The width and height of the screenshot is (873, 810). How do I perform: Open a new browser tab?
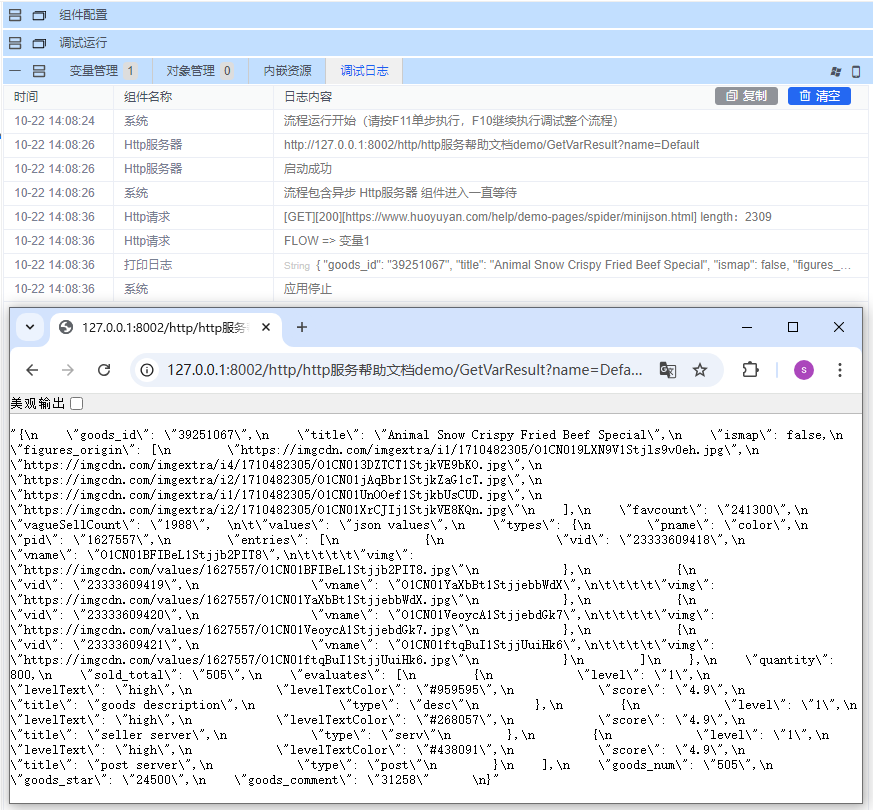click(302, 327)
